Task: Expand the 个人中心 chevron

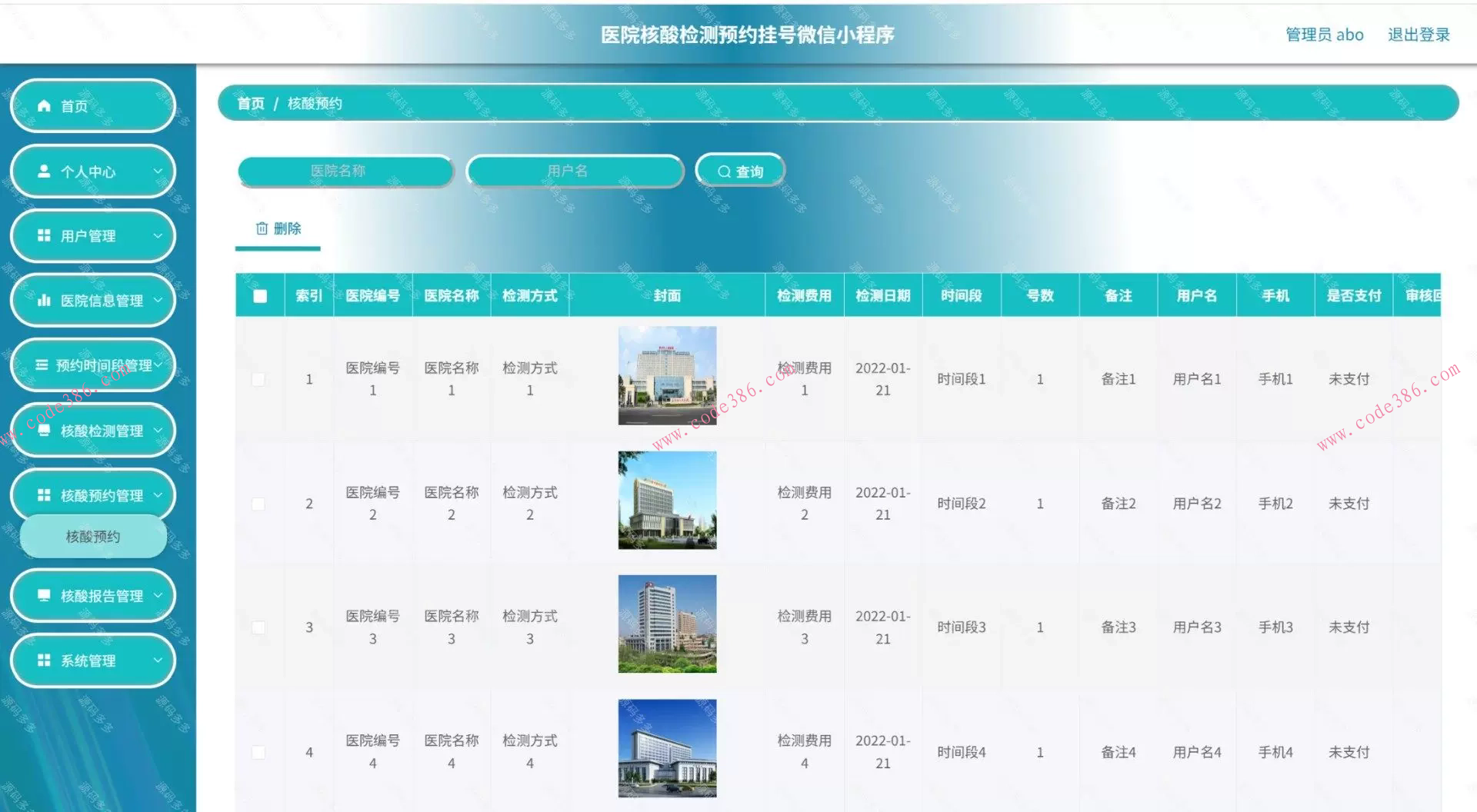Action: tap(158, 171)
